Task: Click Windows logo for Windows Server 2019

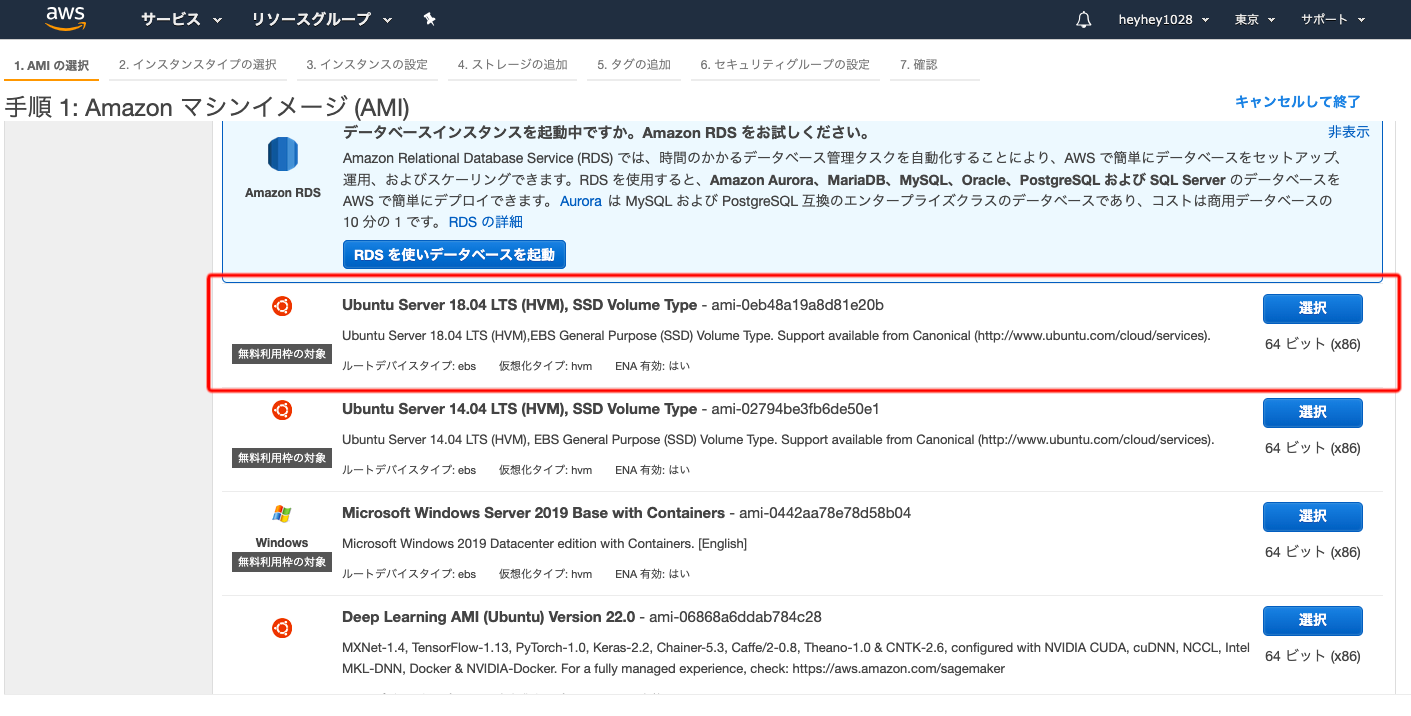Action: (282, 514)
